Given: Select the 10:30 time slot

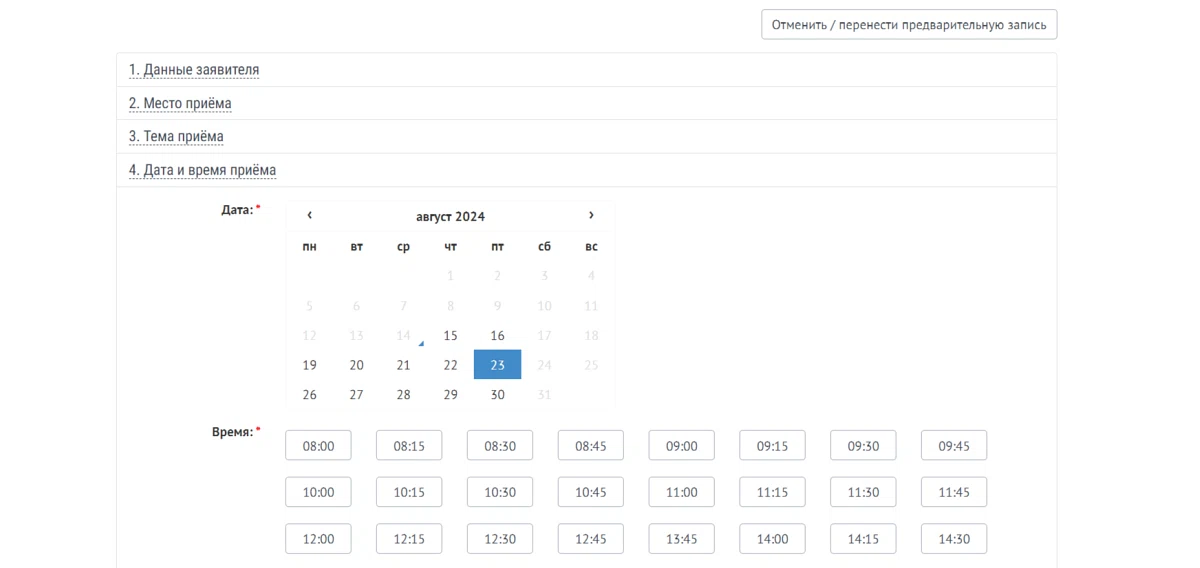Looking at the screenshot, I should click(500, 492).
